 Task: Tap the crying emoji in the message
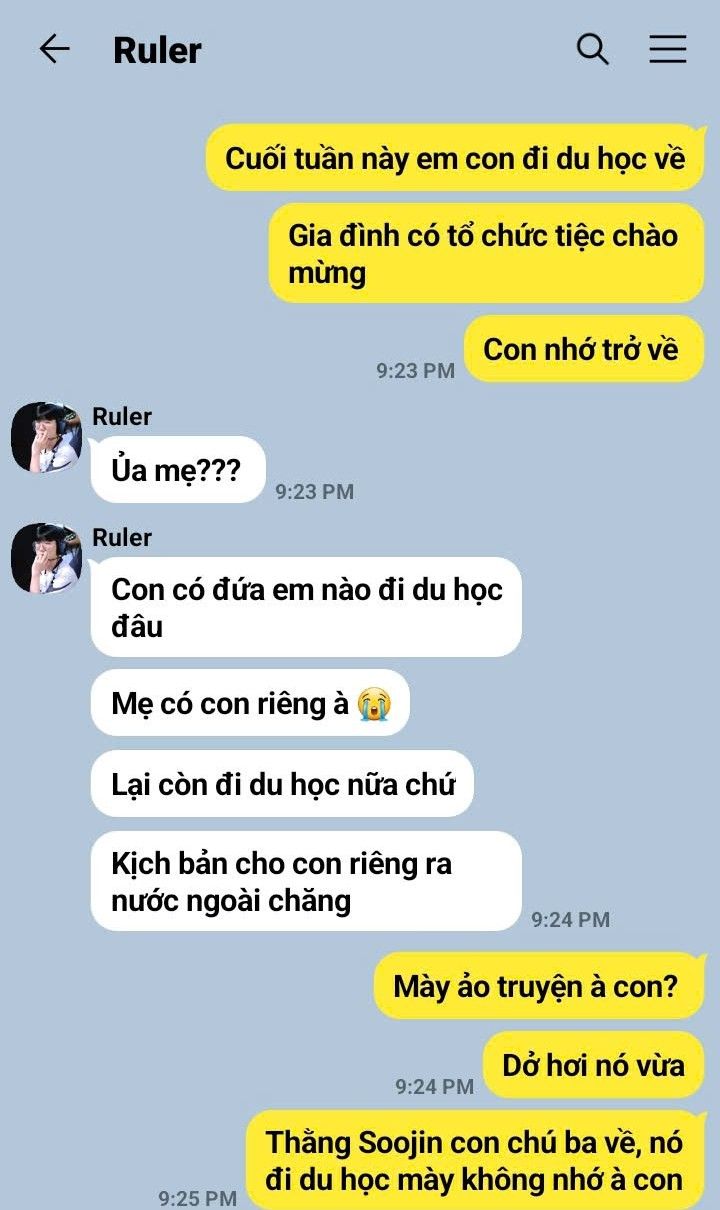pos(374,703)
